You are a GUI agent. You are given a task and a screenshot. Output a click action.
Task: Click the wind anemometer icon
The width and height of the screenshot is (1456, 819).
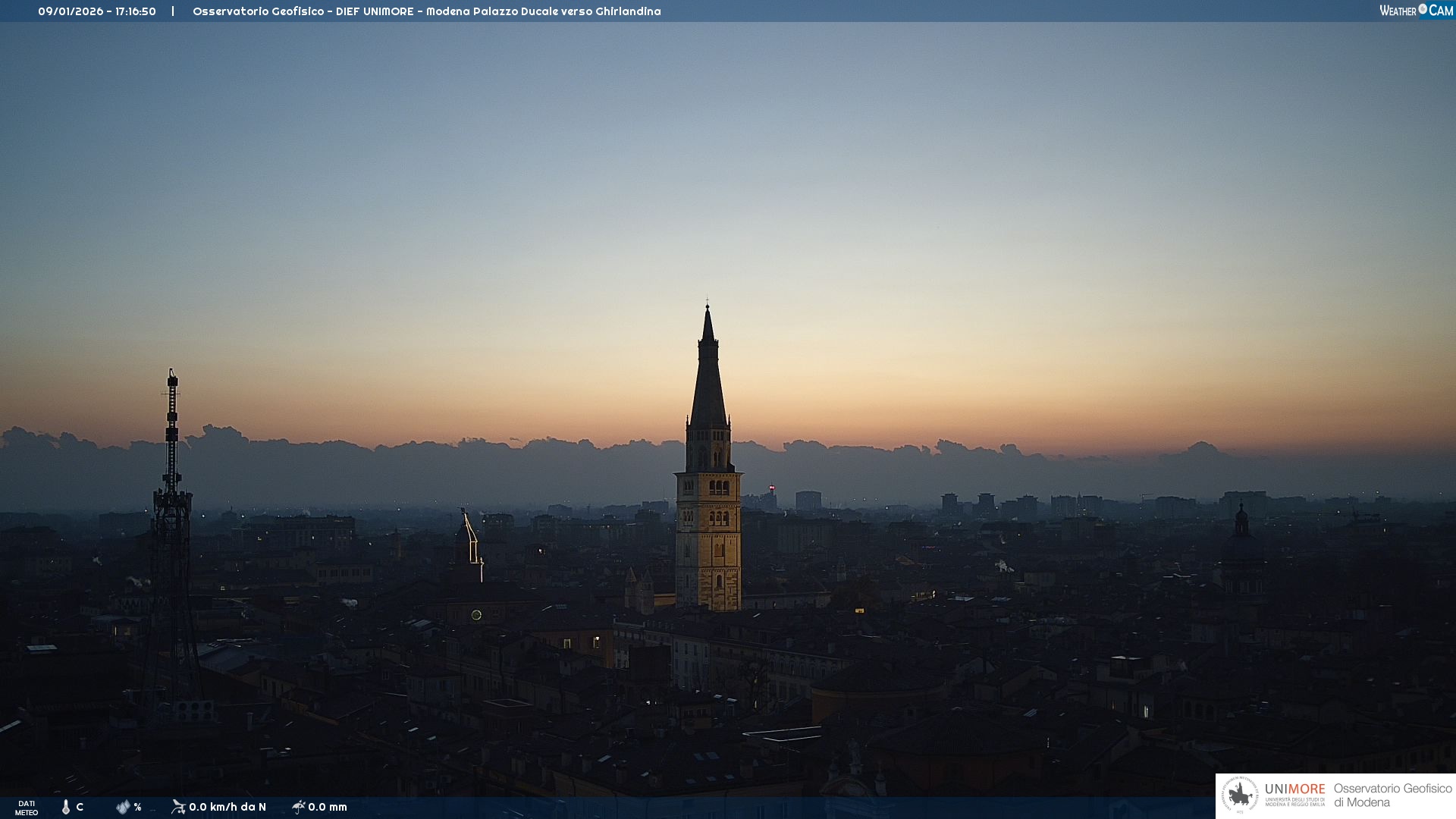(x=178, y=807)
